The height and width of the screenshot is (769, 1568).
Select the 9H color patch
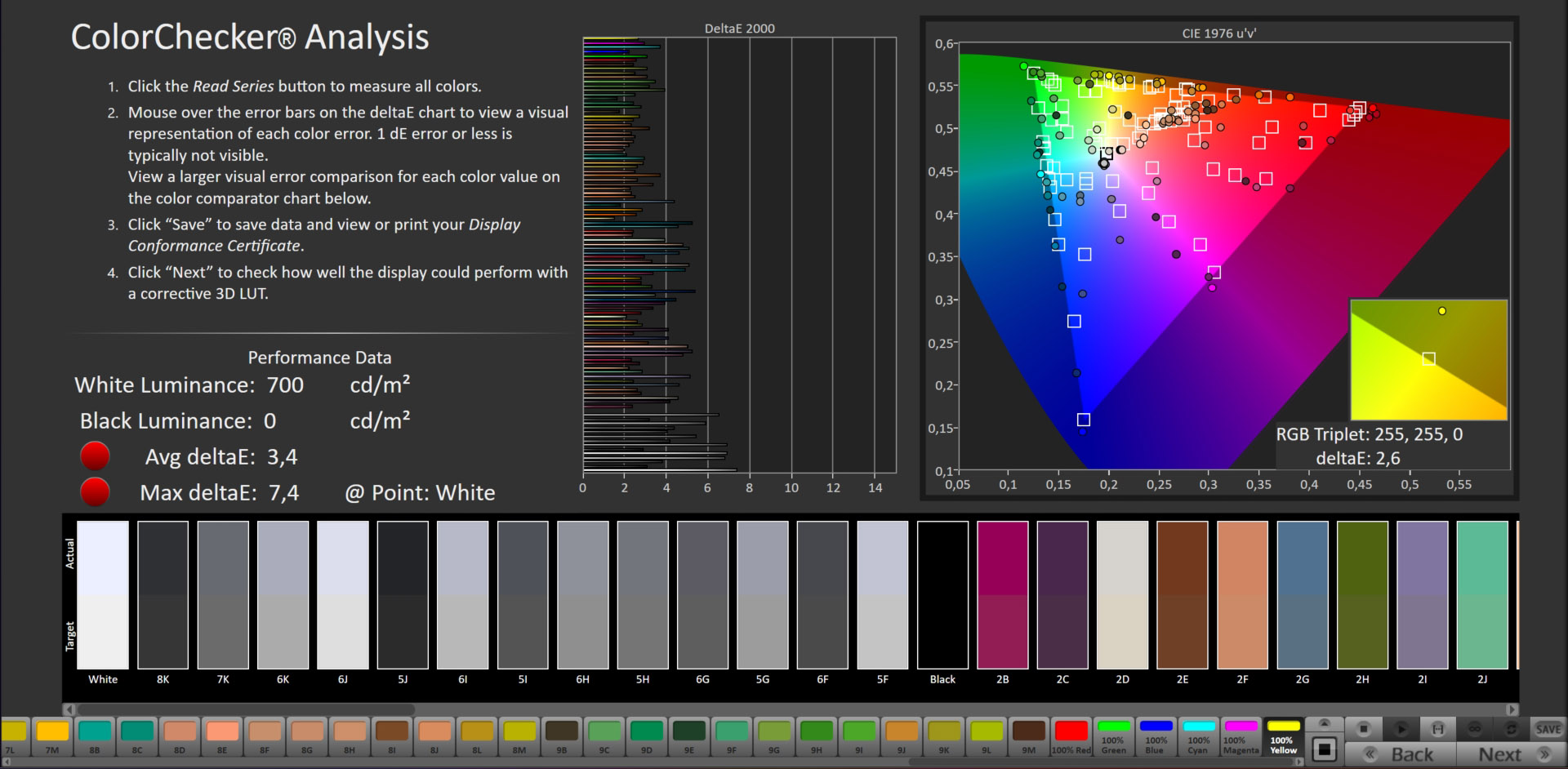[816, 736]
